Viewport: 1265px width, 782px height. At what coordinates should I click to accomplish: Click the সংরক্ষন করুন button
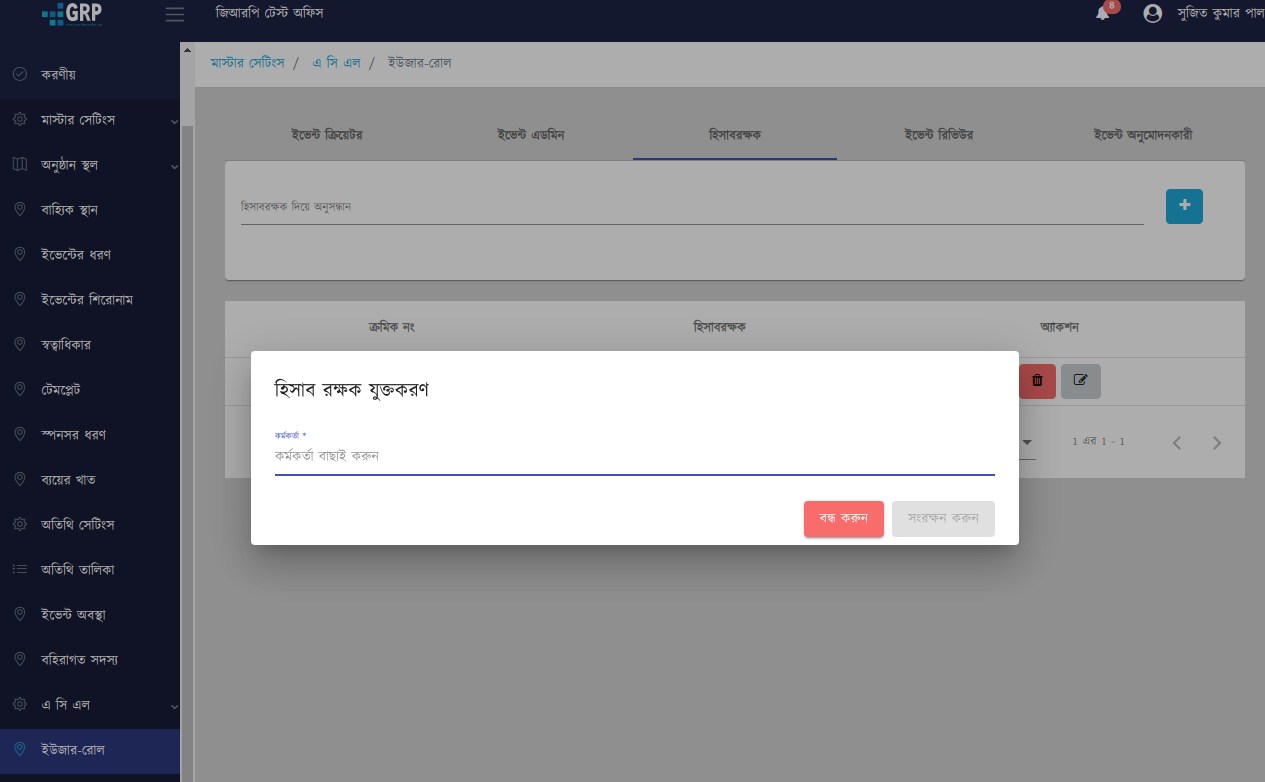click(x=943, y=519)
